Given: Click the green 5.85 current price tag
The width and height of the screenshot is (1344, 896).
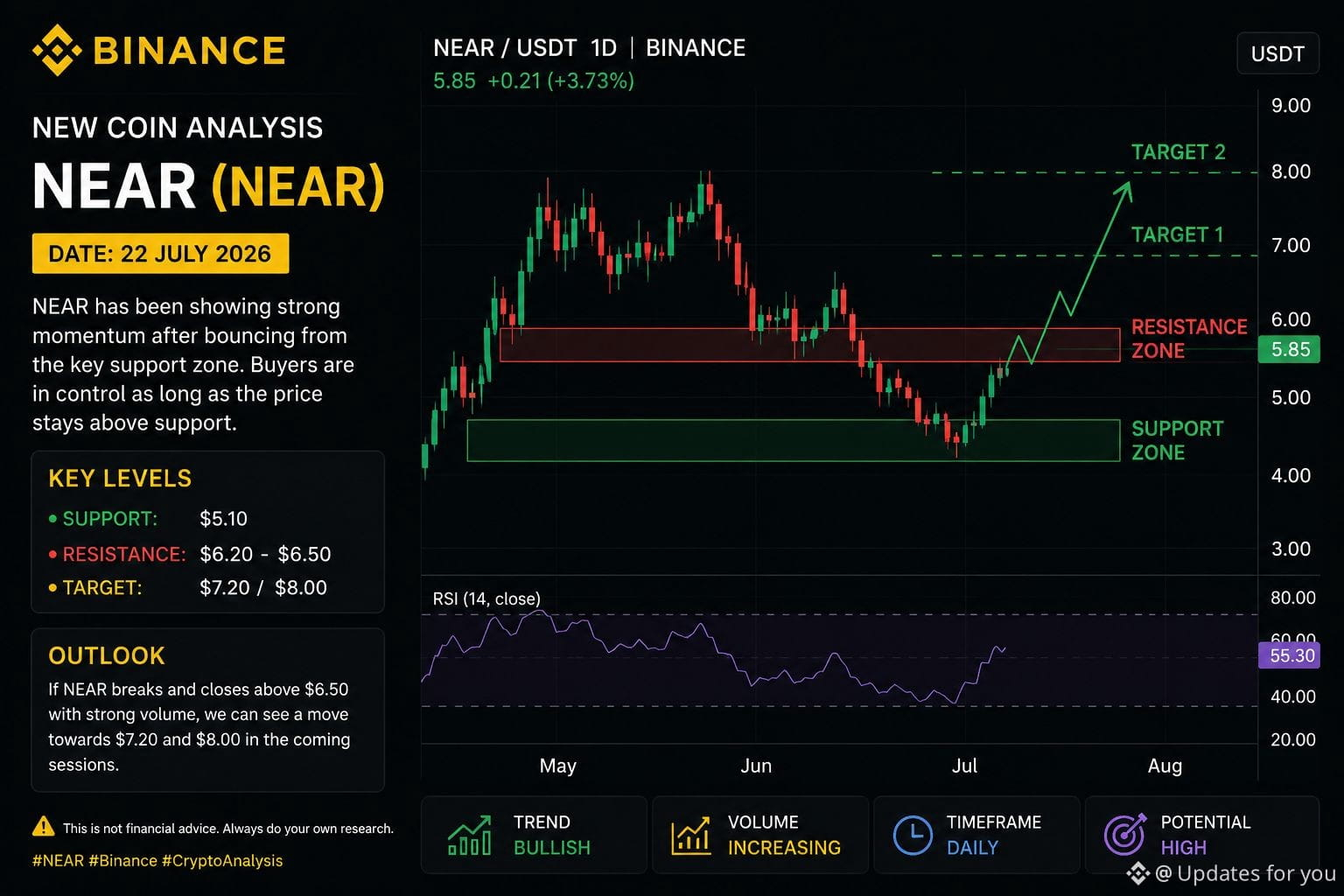Looking at the screenshot, I should pyautogui.click(x=1289, y=349).
